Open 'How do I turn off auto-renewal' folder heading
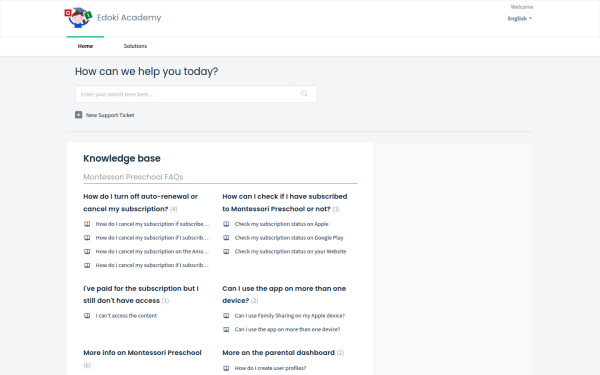The image size is (600, 375). point(140,202)
